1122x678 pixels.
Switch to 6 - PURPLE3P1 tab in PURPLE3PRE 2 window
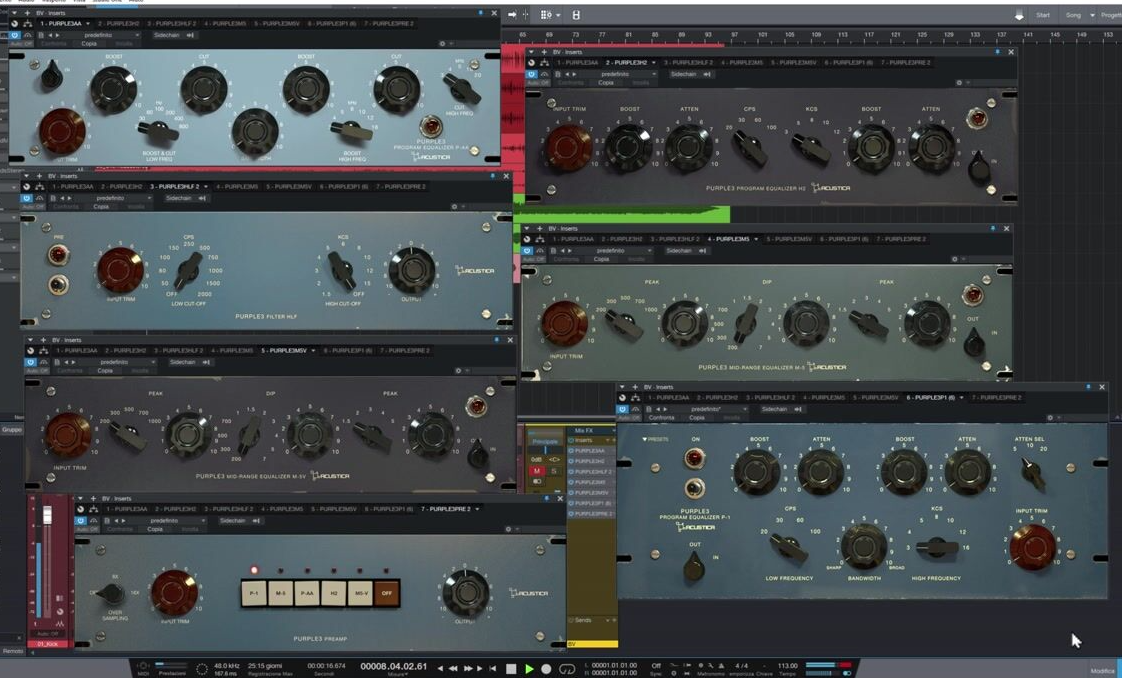[389, 509]
